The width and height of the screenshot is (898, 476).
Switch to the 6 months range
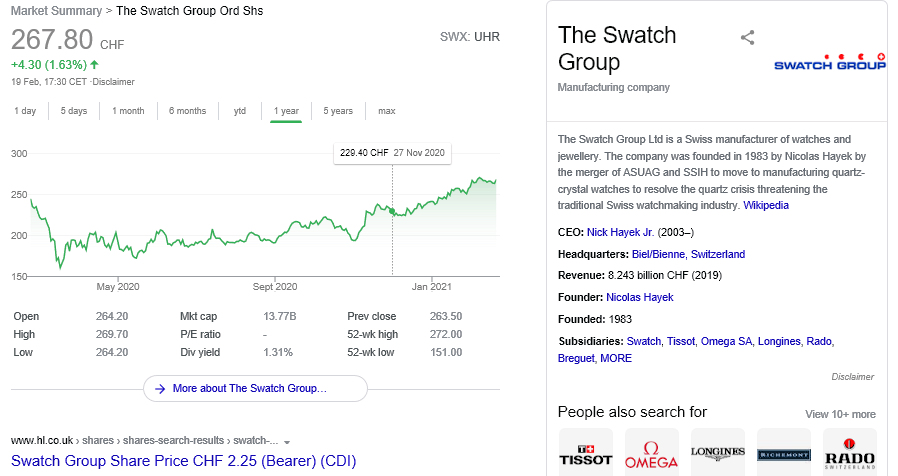pos(187,111)
